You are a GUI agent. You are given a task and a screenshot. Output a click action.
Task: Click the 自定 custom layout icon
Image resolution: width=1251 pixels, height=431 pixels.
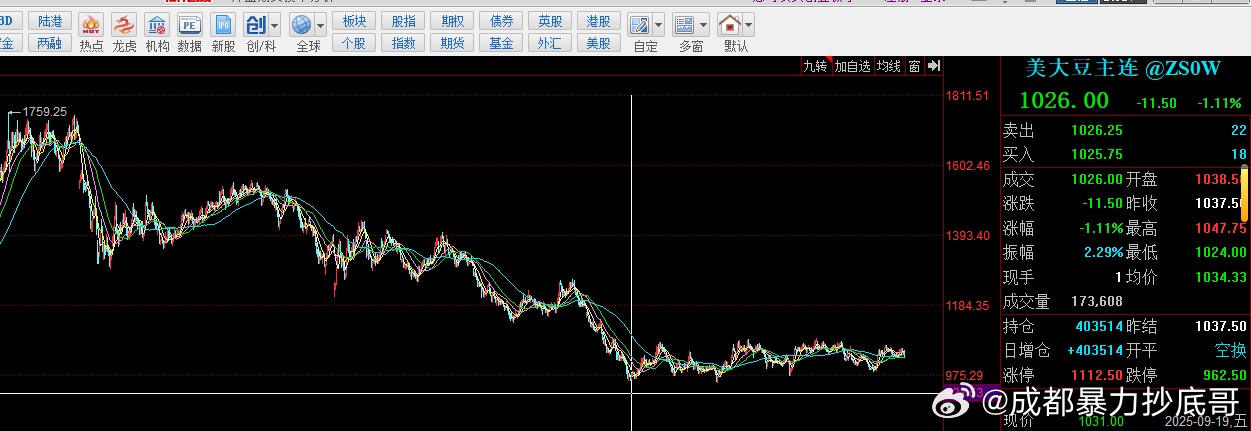coord(639,25)
